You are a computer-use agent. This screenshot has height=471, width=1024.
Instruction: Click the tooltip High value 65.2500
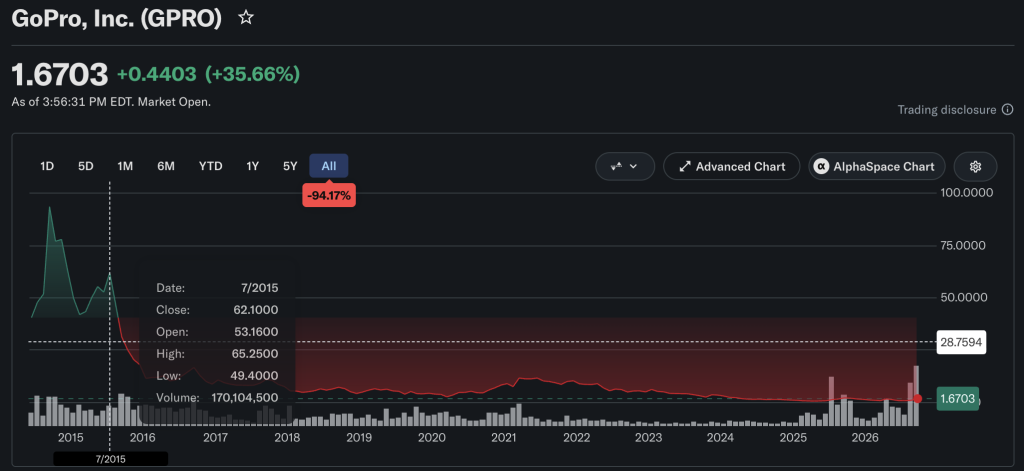tap(255, 353)
